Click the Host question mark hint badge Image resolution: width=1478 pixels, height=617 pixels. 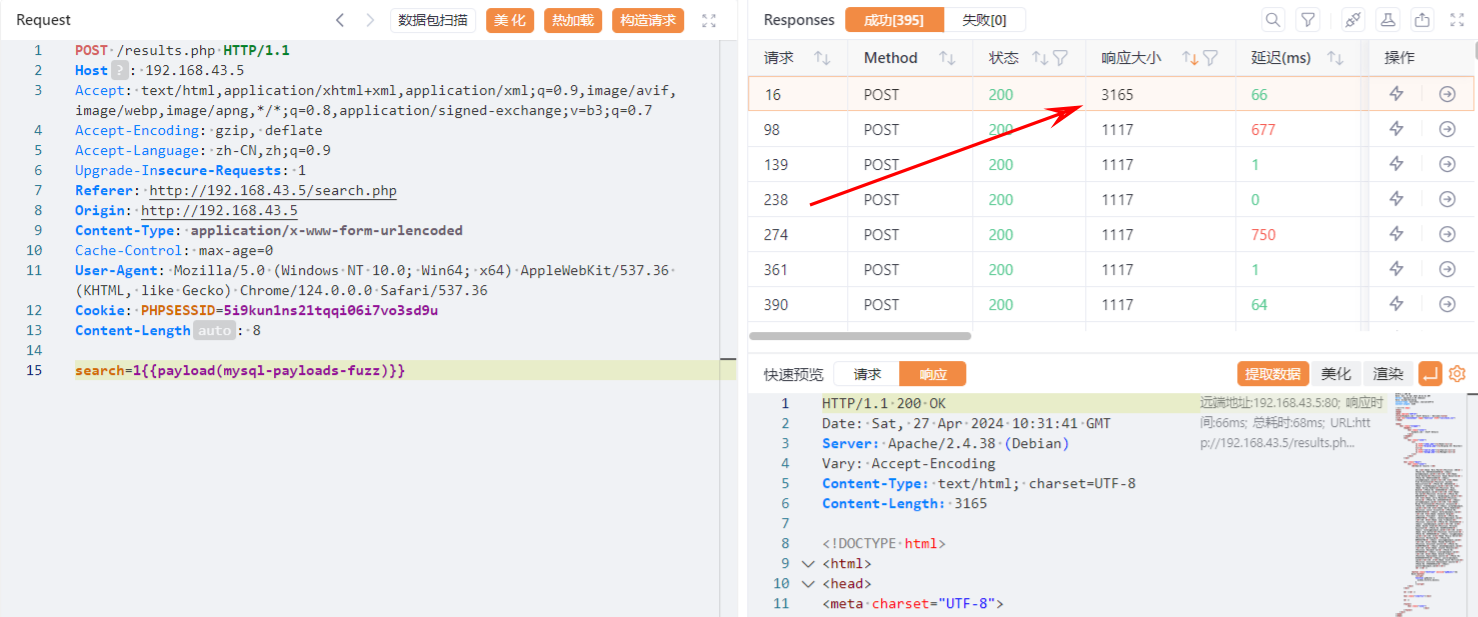120,70
